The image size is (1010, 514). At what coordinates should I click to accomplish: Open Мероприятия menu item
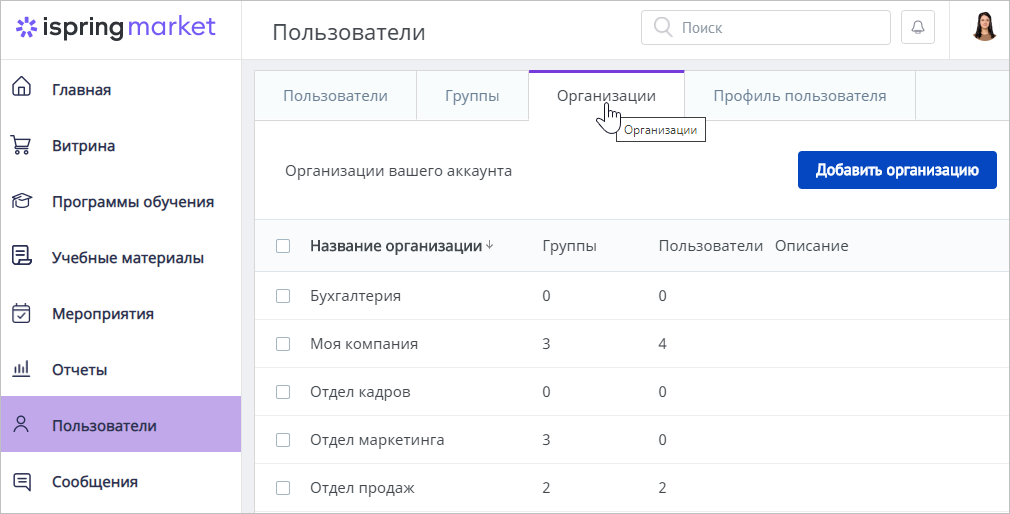[121, 314]
